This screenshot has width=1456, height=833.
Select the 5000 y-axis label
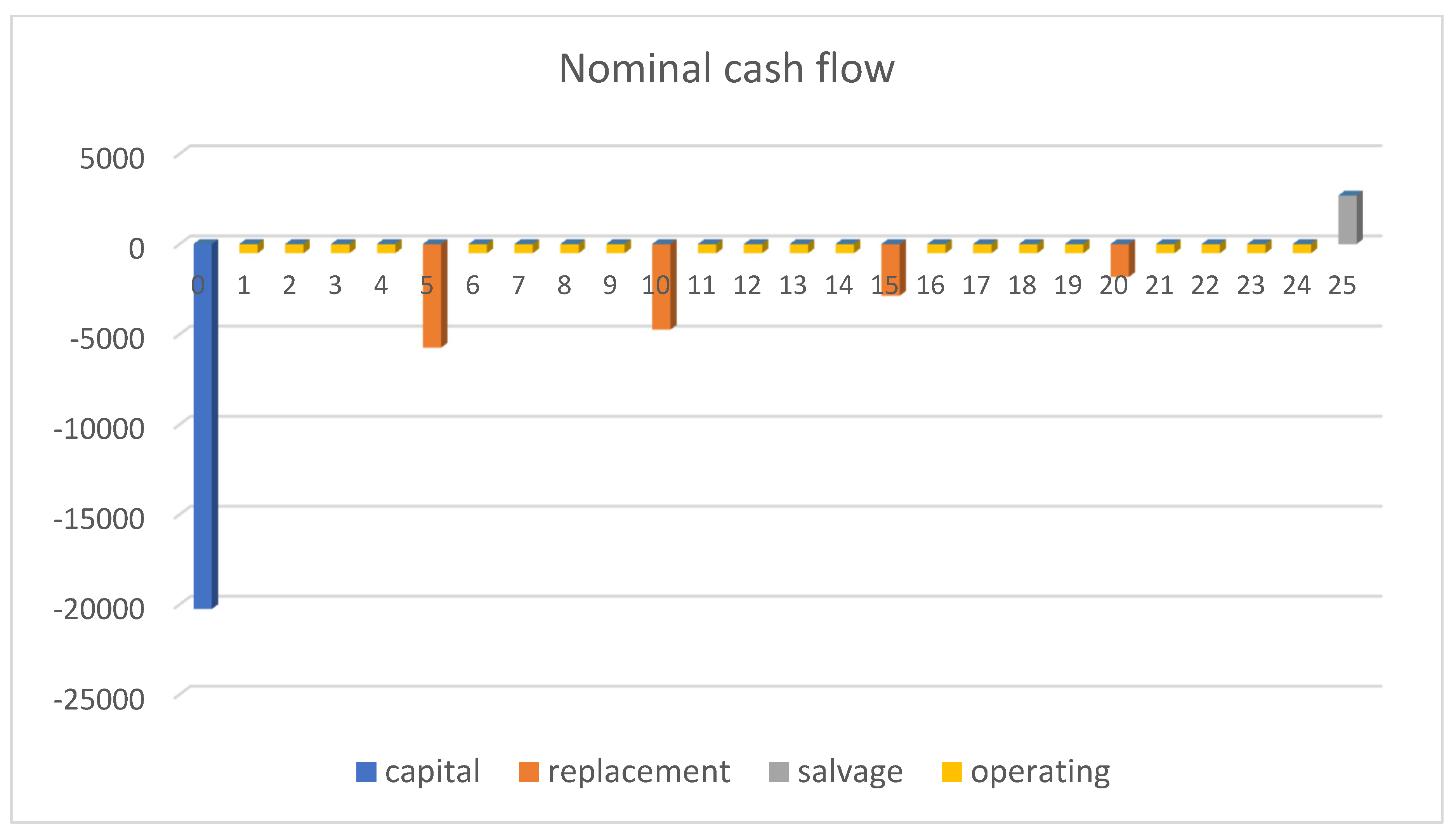112,158
